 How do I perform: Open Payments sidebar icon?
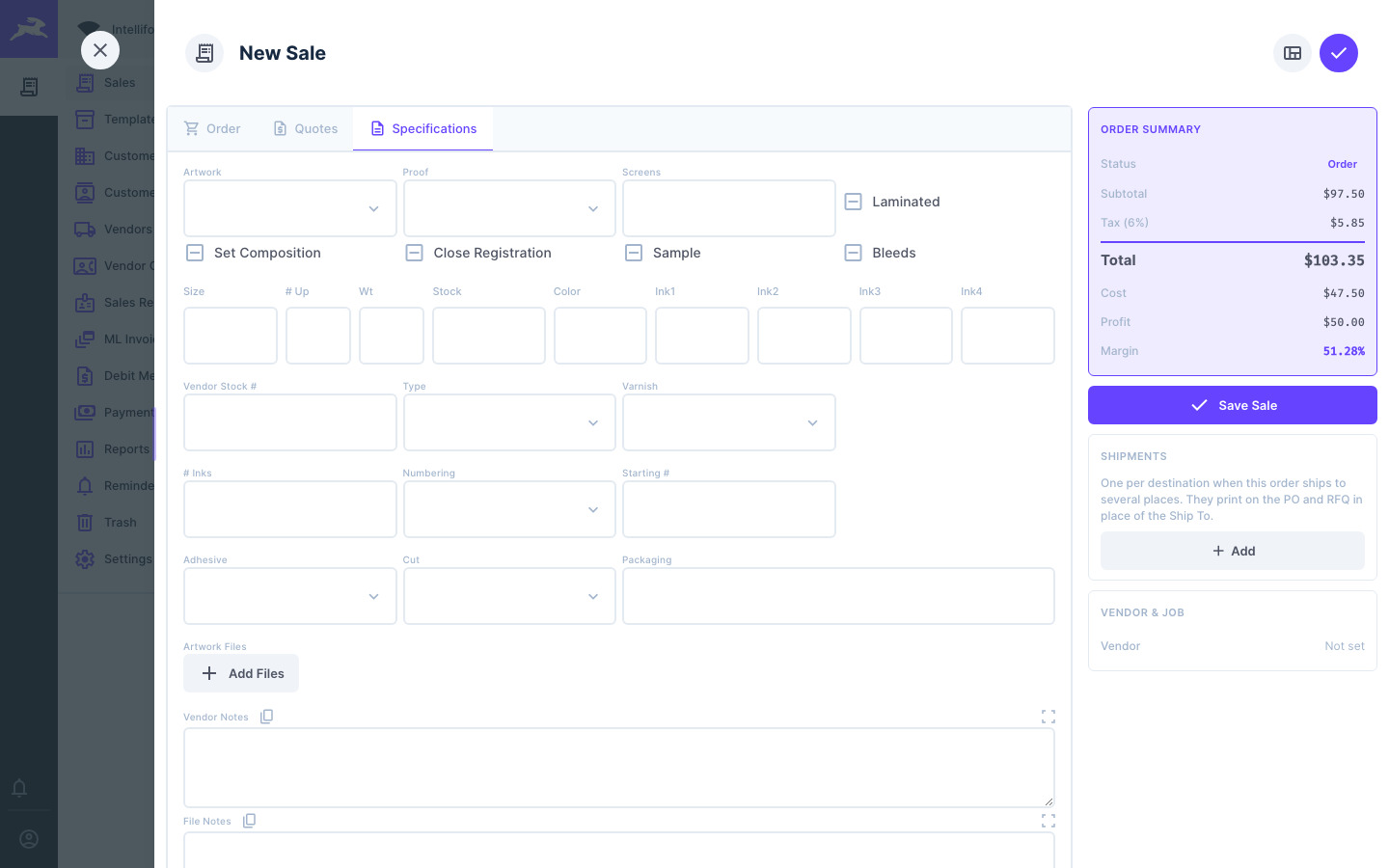(x=85, y=413)
